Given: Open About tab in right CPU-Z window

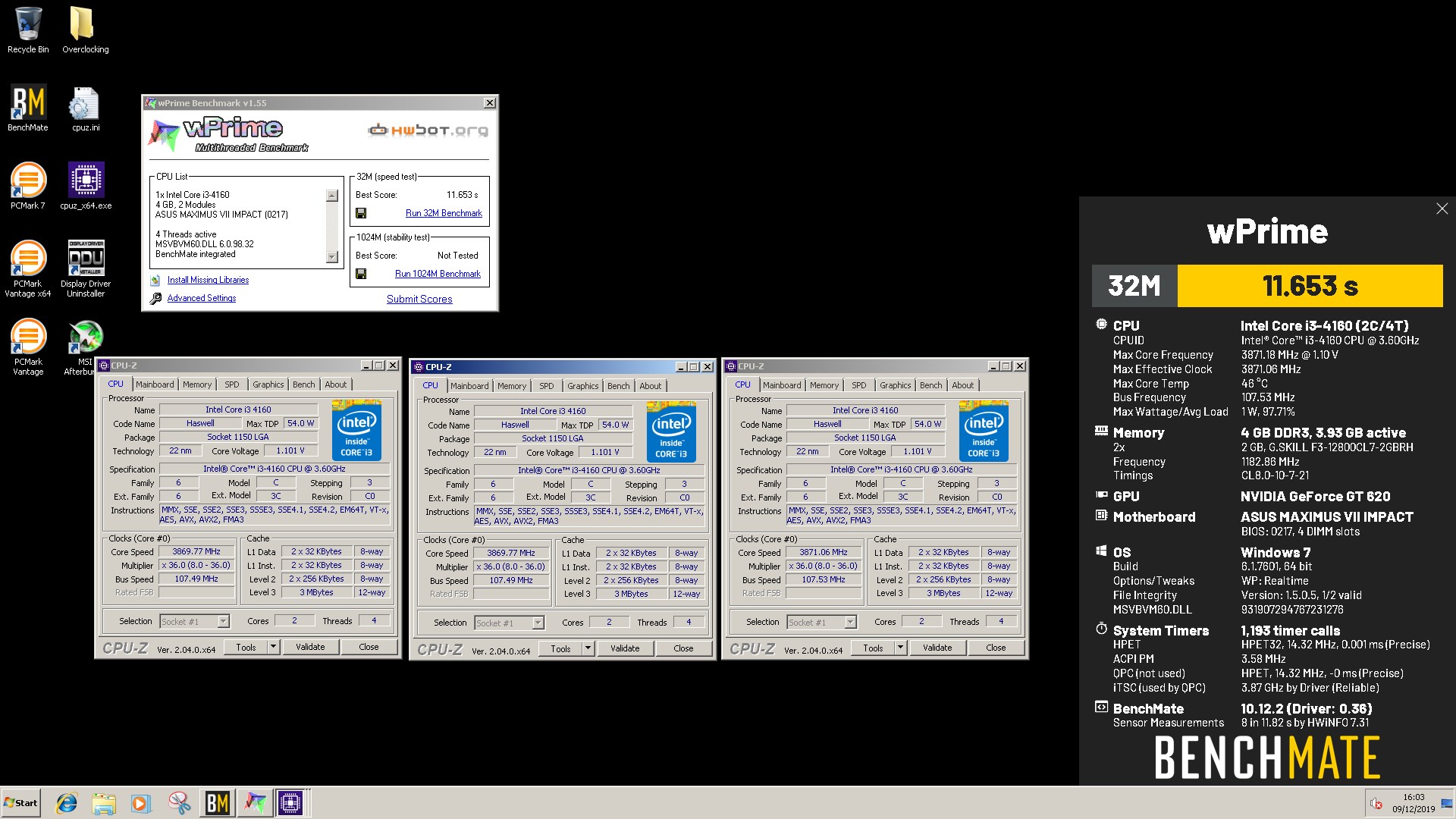Looking at the screenshot, I should pos(962,385).
